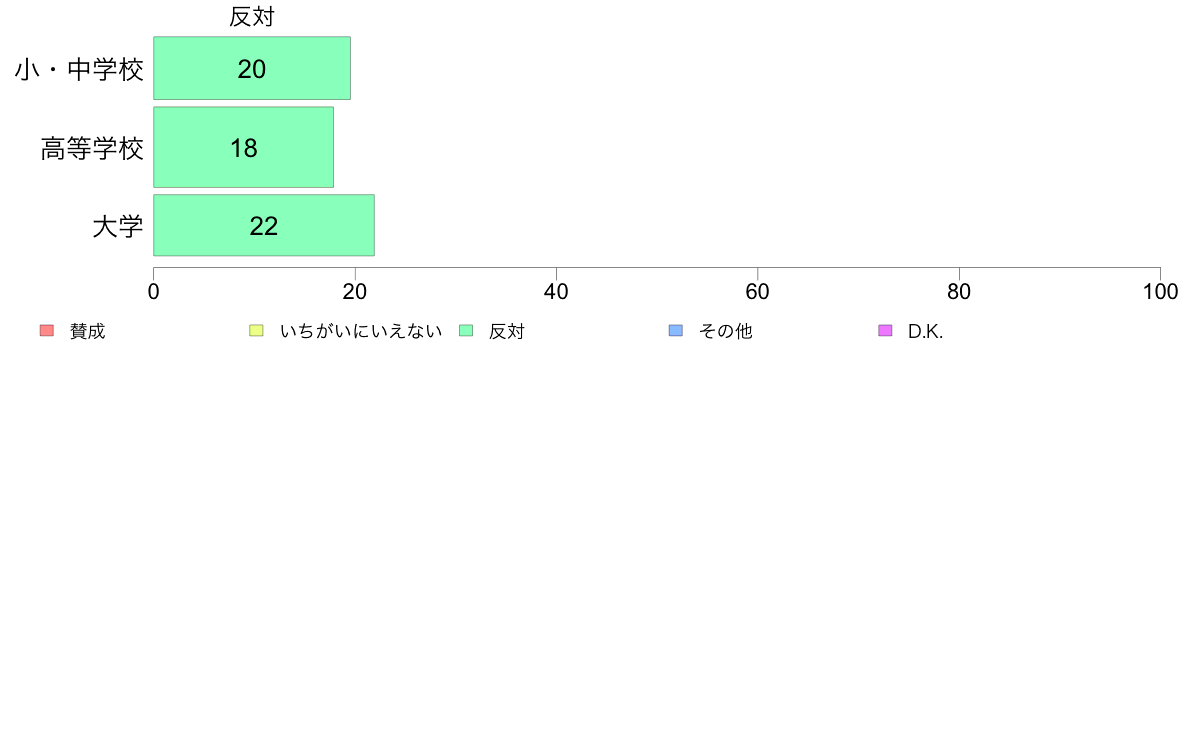The height and width of the screenshot is (736, 1188).
Task: Click axis tick label 40
Action: click(x=556, y=292)
